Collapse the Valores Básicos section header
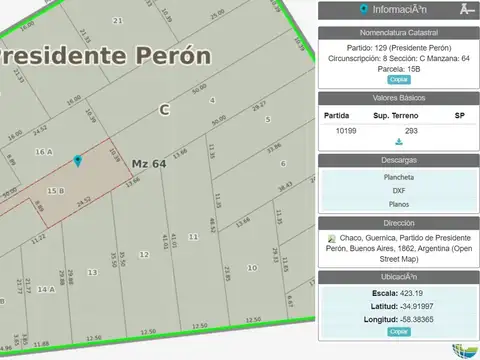Screen dimensions: 480x360 399,98
